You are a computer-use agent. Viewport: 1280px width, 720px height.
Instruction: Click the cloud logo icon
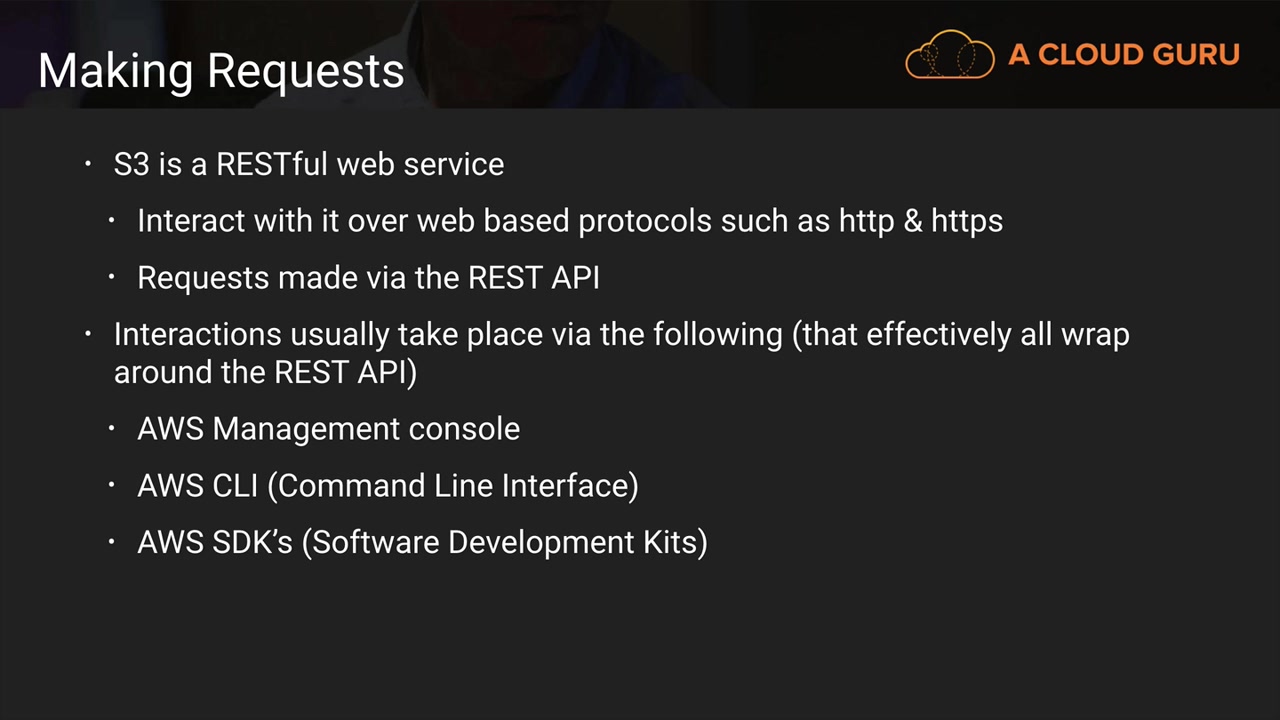[x=949, y=54]
